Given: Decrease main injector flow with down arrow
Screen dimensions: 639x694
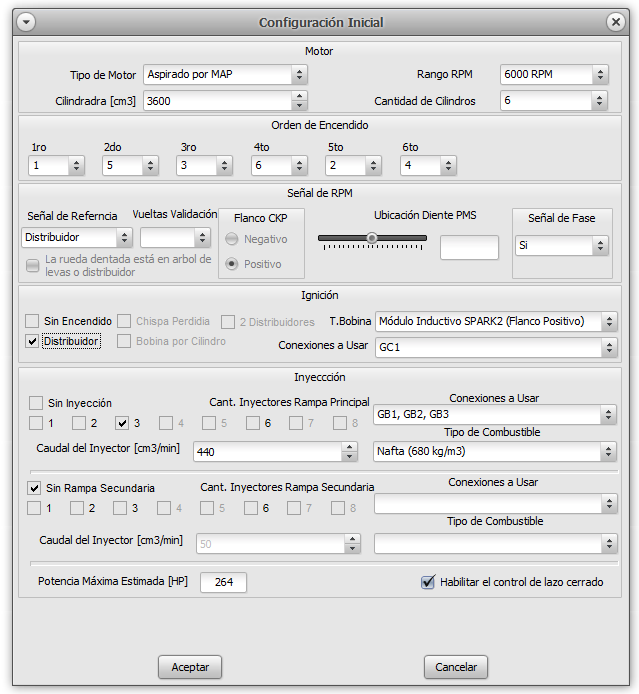Looking at the screenshot, I should (x=350, y=457).
